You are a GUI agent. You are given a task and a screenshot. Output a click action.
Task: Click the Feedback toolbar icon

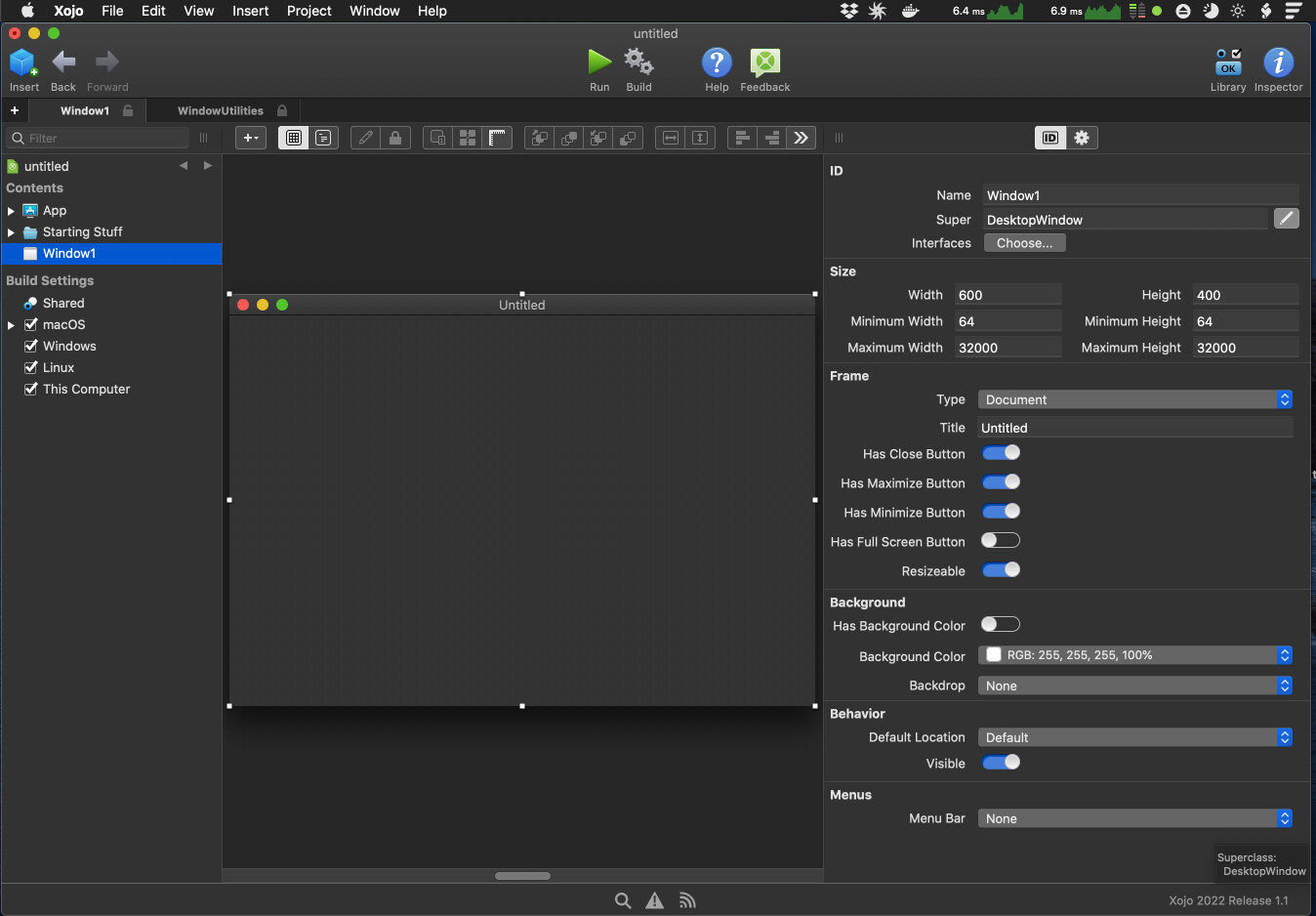(764, 62)
